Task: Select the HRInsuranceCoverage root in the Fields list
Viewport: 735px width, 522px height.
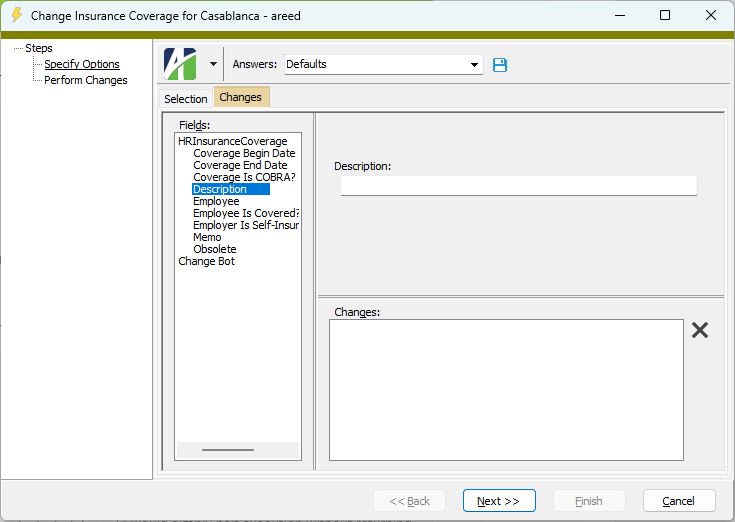Action: pos(232,141)
